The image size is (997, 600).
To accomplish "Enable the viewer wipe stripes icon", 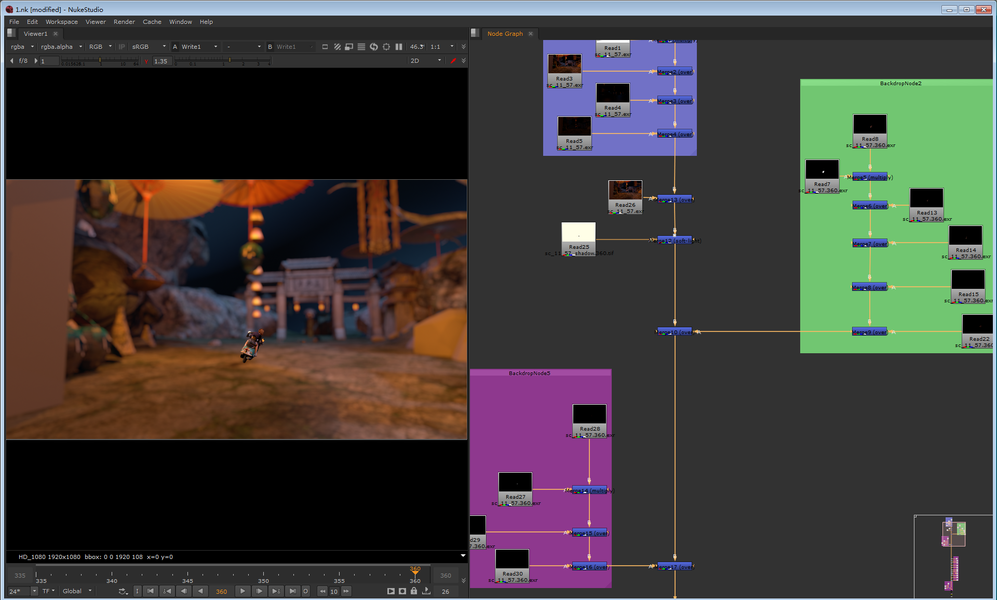I will tap(337, 46).
